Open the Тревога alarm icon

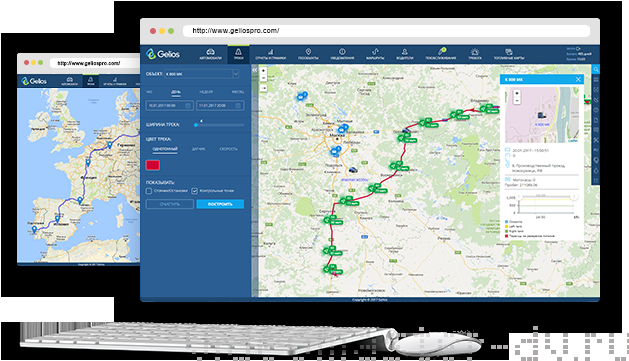[x=475, y=52]
